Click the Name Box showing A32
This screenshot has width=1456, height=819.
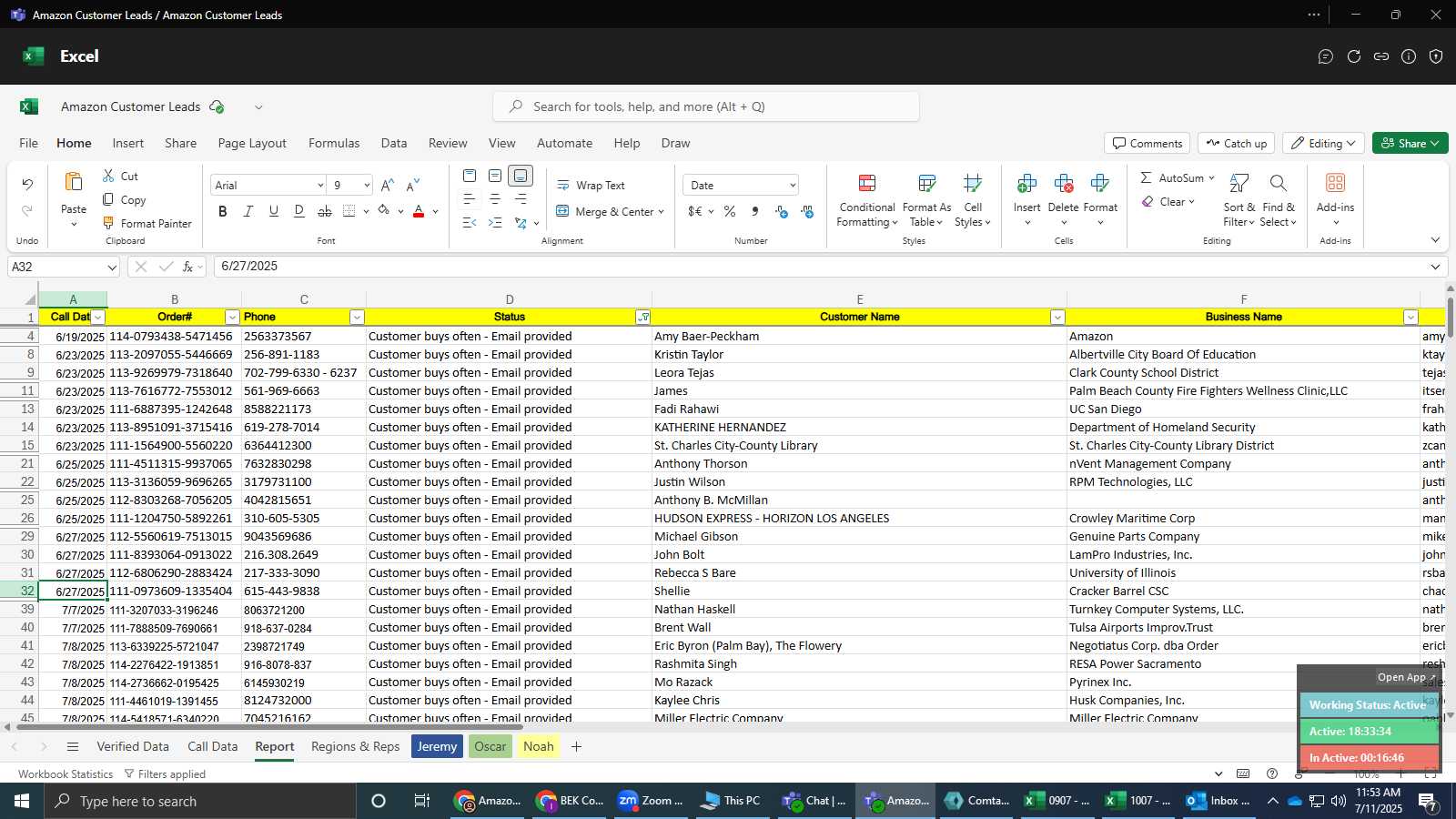64,267
